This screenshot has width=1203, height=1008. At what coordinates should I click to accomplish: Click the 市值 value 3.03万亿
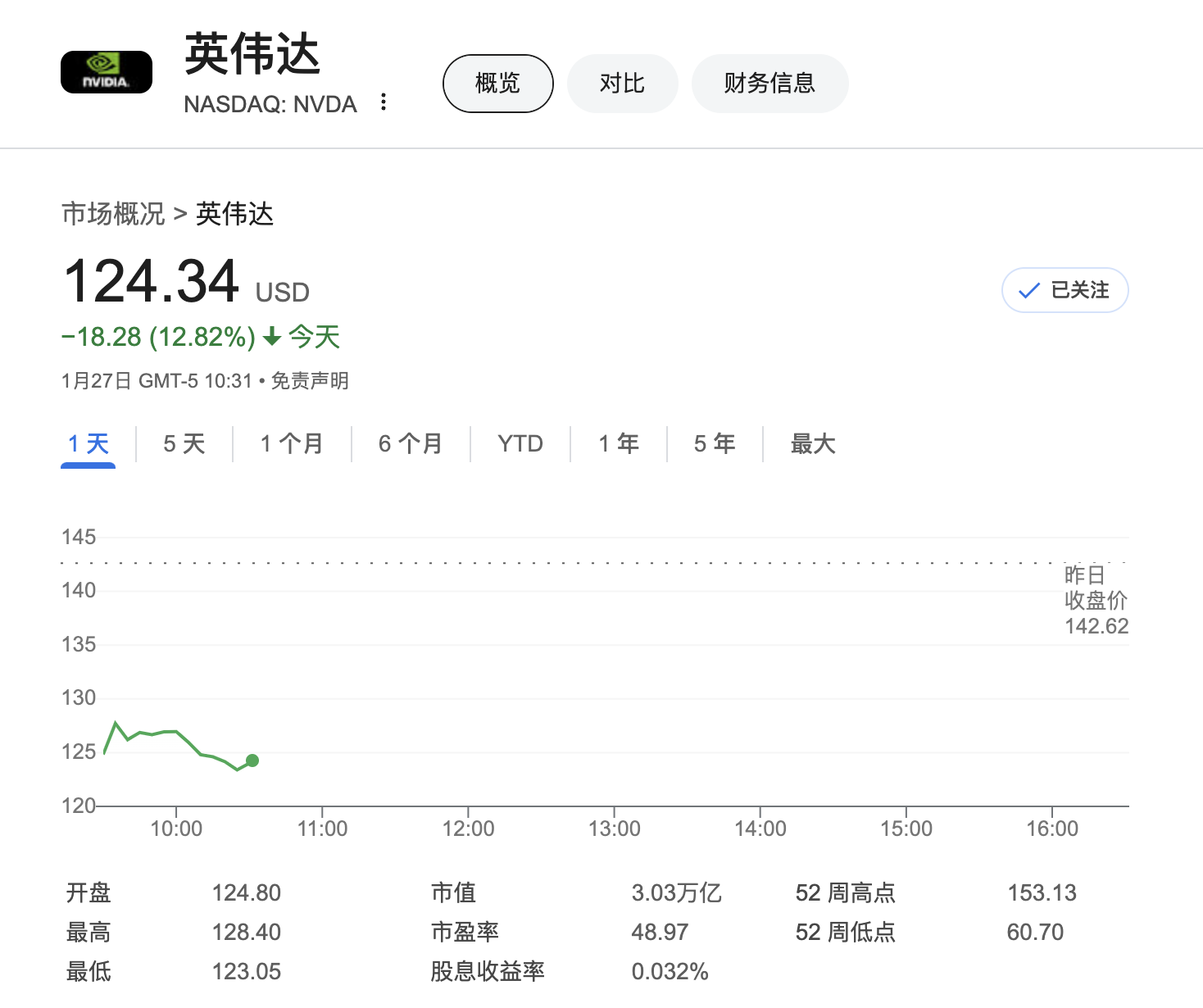676,892
